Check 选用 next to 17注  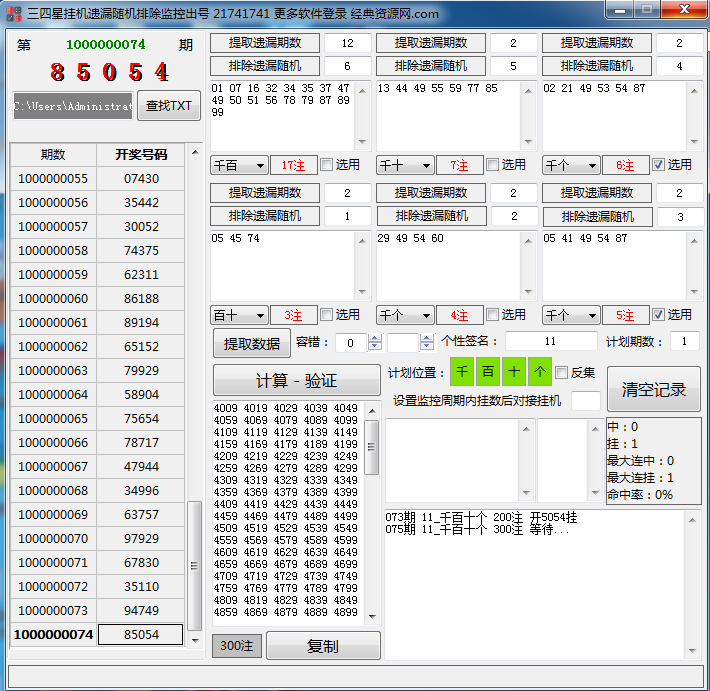coord(326,164)
